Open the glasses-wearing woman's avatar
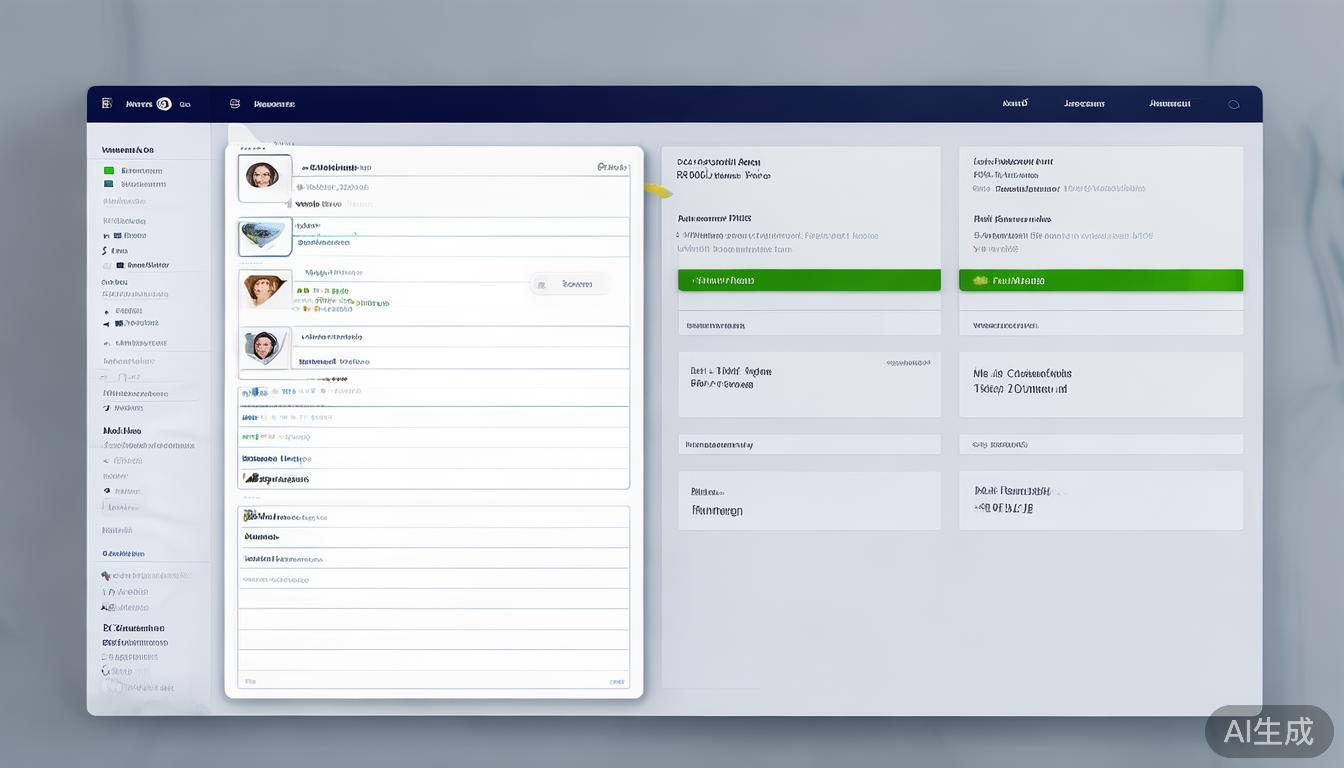Image resolution: width=1344 pixels, height=768 pixels. (x=264, y=177)
